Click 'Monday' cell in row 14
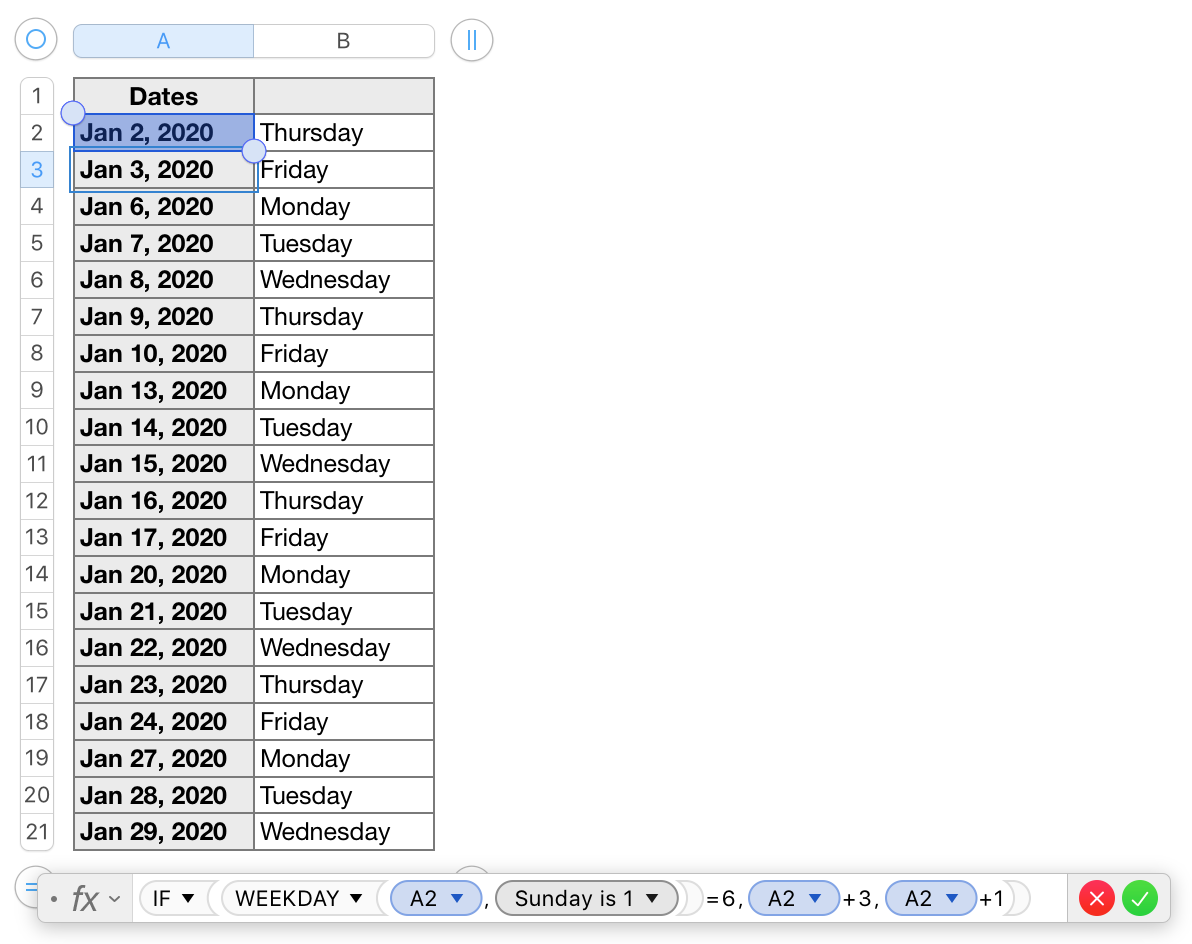 point(344,574)
